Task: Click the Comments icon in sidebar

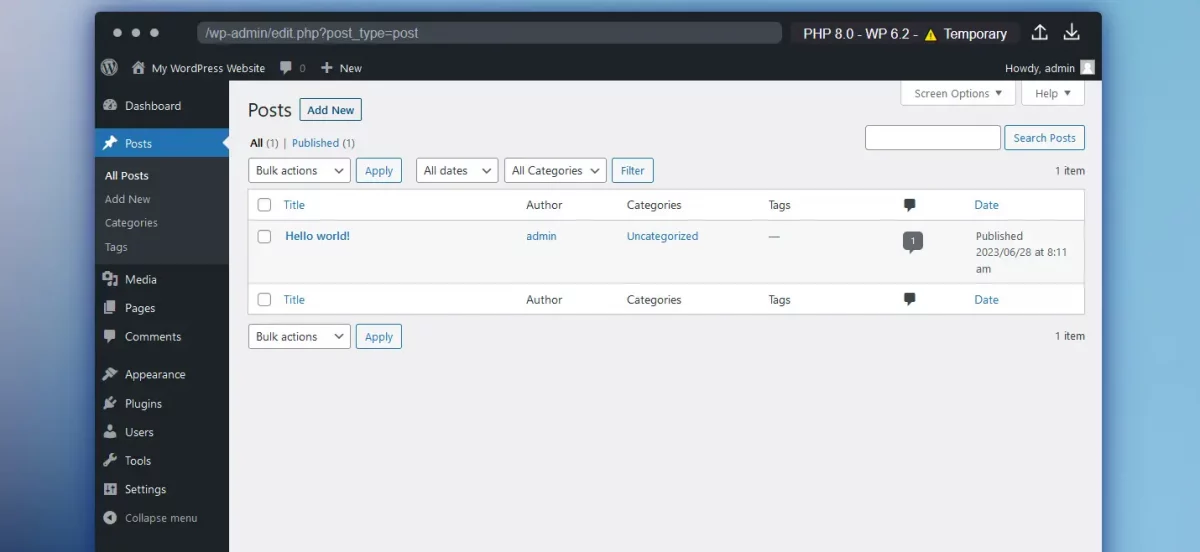Action: tap(110, 337)
